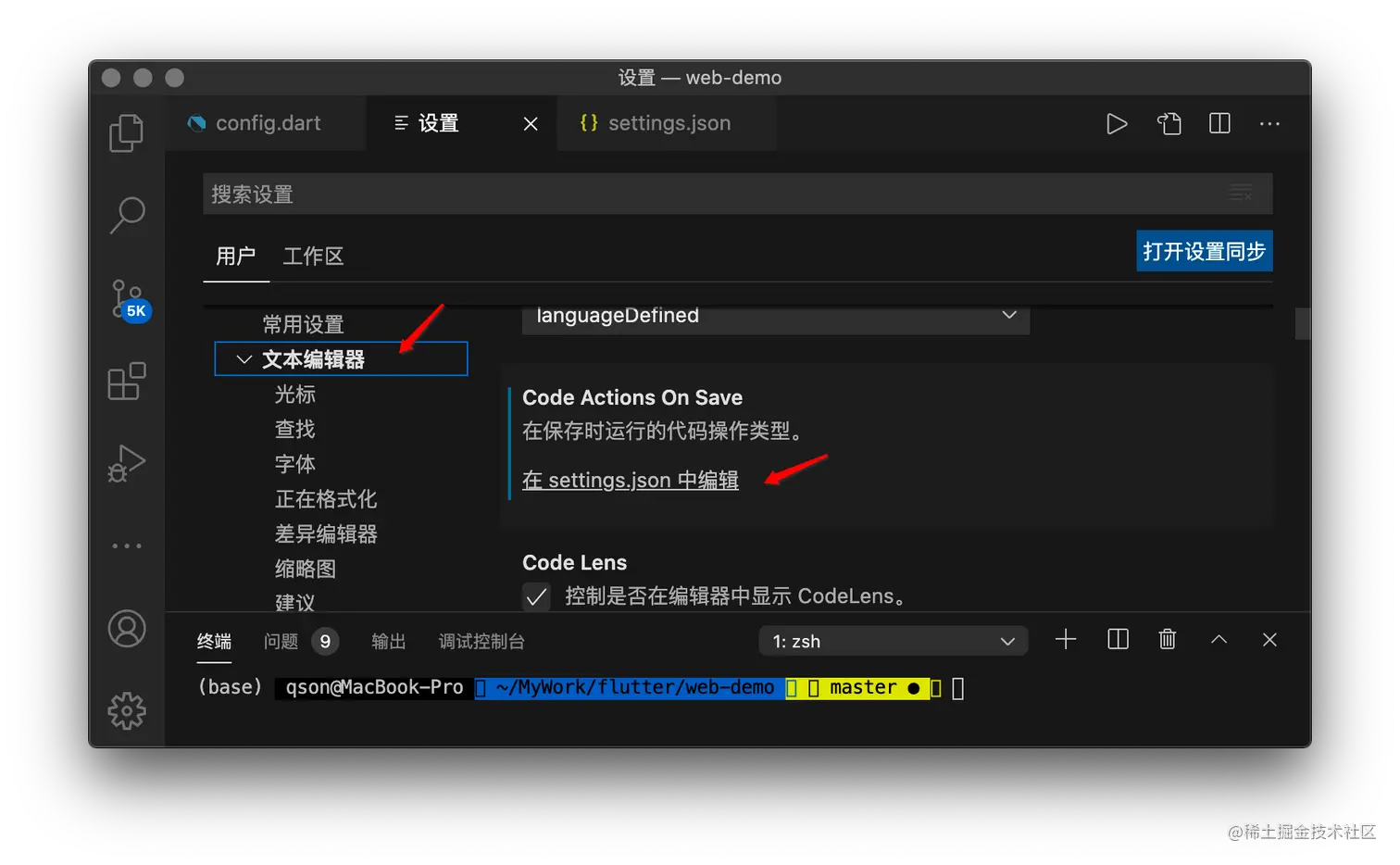Switch to 终端 panel tab
Screen dimensions: 1400x865
[x=214, y=641]
